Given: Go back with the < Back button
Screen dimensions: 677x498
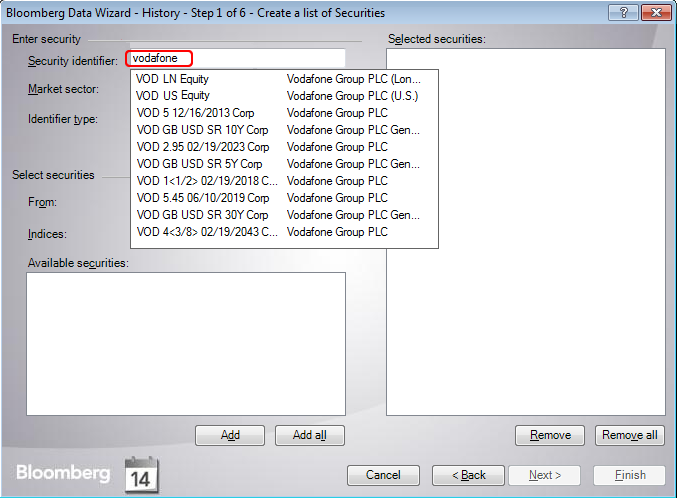Looking at the screenshot, I should 468,475.
